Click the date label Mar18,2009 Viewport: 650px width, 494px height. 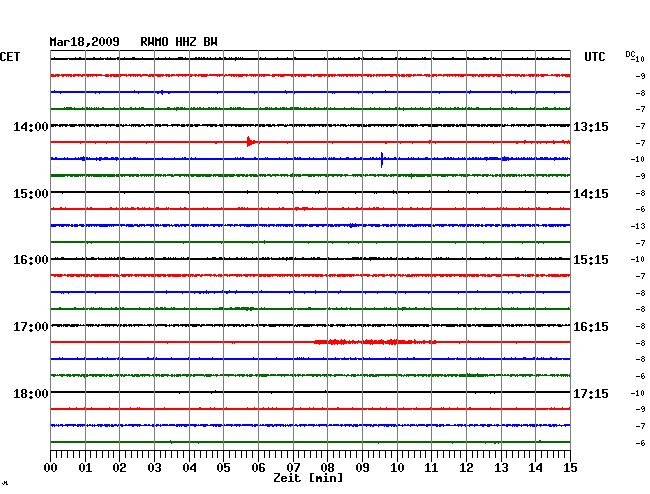(x=84, y=42)
